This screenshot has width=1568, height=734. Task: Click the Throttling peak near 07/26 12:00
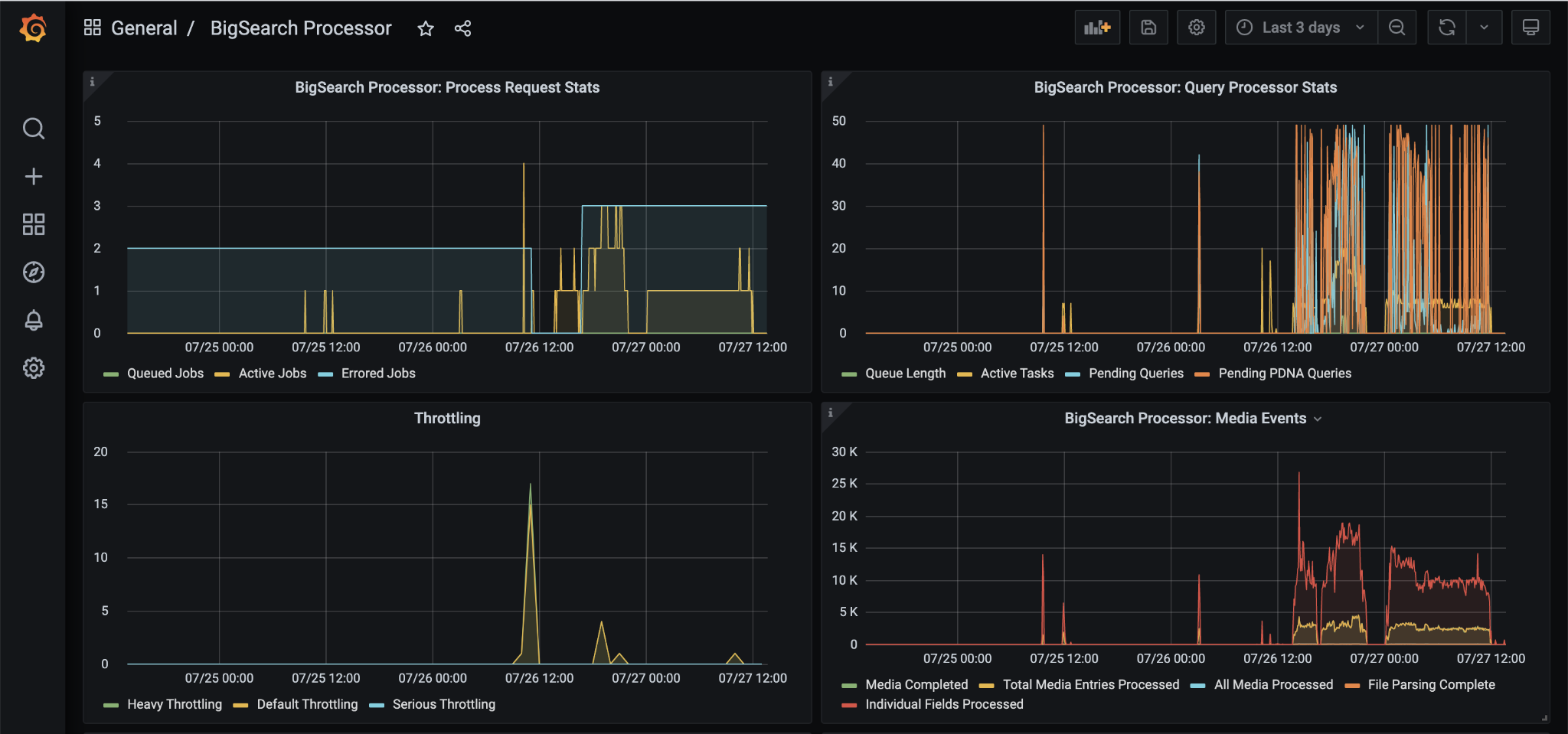point(531,485)
